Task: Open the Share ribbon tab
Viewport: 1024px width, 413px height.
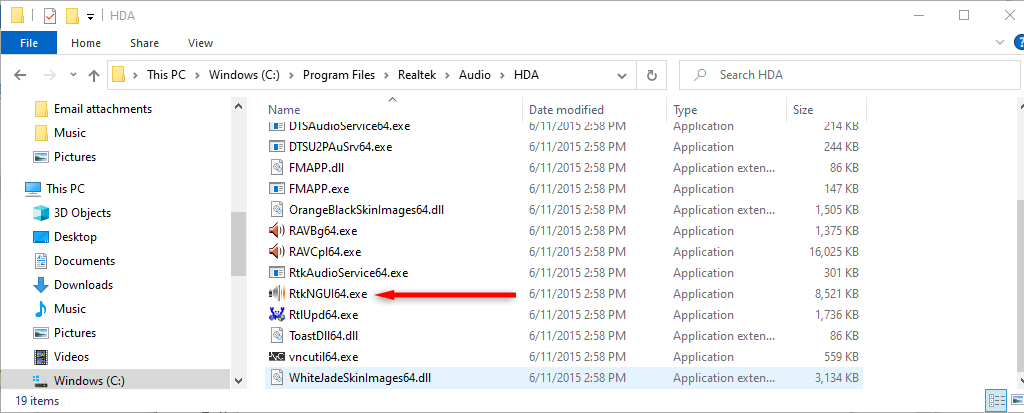Action: pyautogui.click(x=144, y=43)
